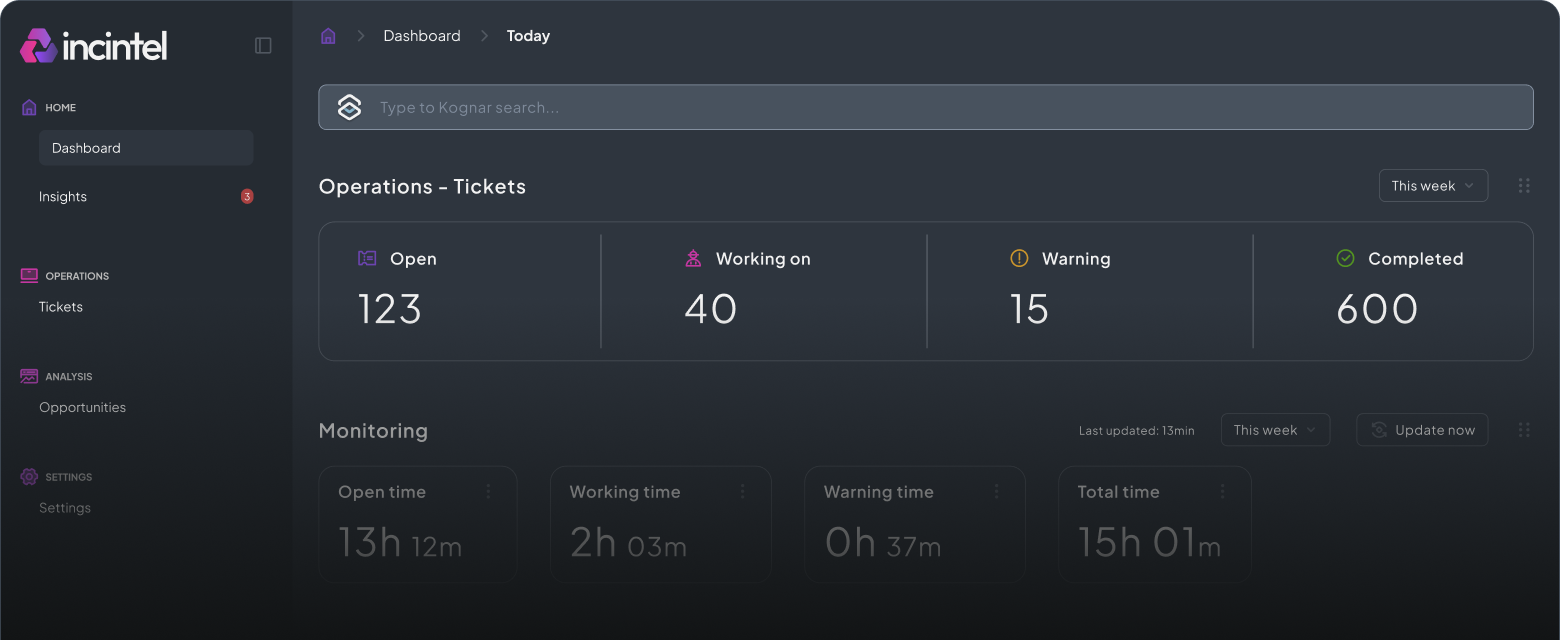Open the This week dropdown for Operations Tickets
Viewport: 1560px width, 640px height.
pos(1433,185)
